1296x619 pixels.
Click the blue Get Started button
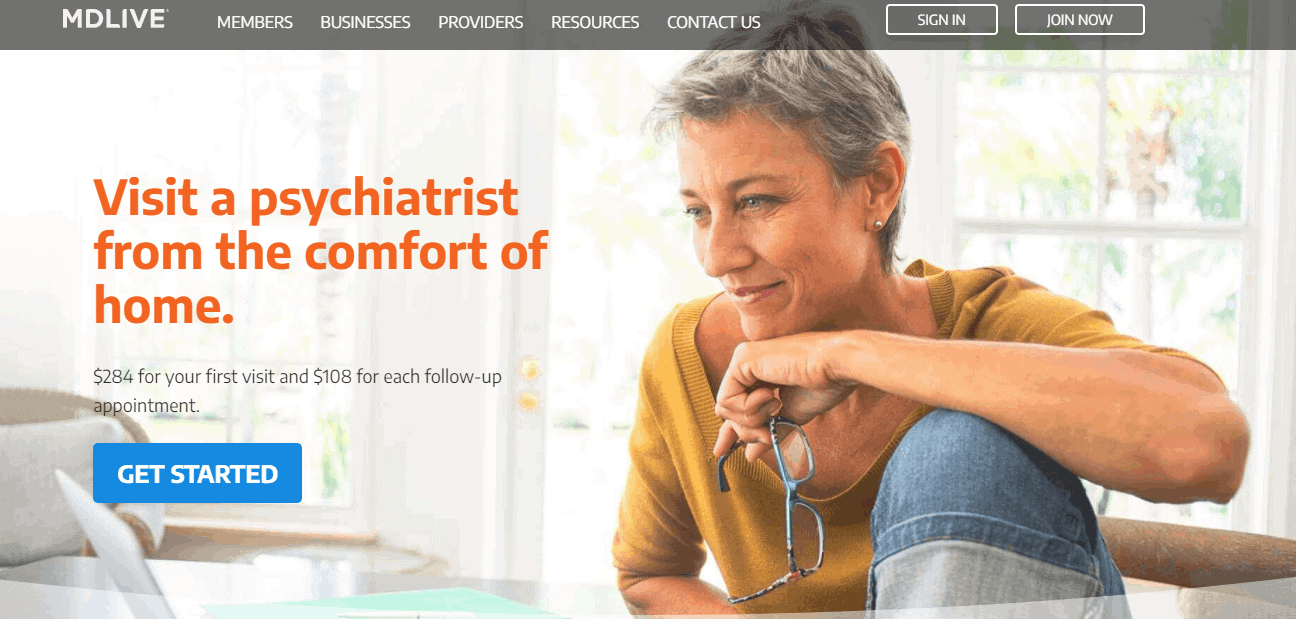(x=197, y=473)
